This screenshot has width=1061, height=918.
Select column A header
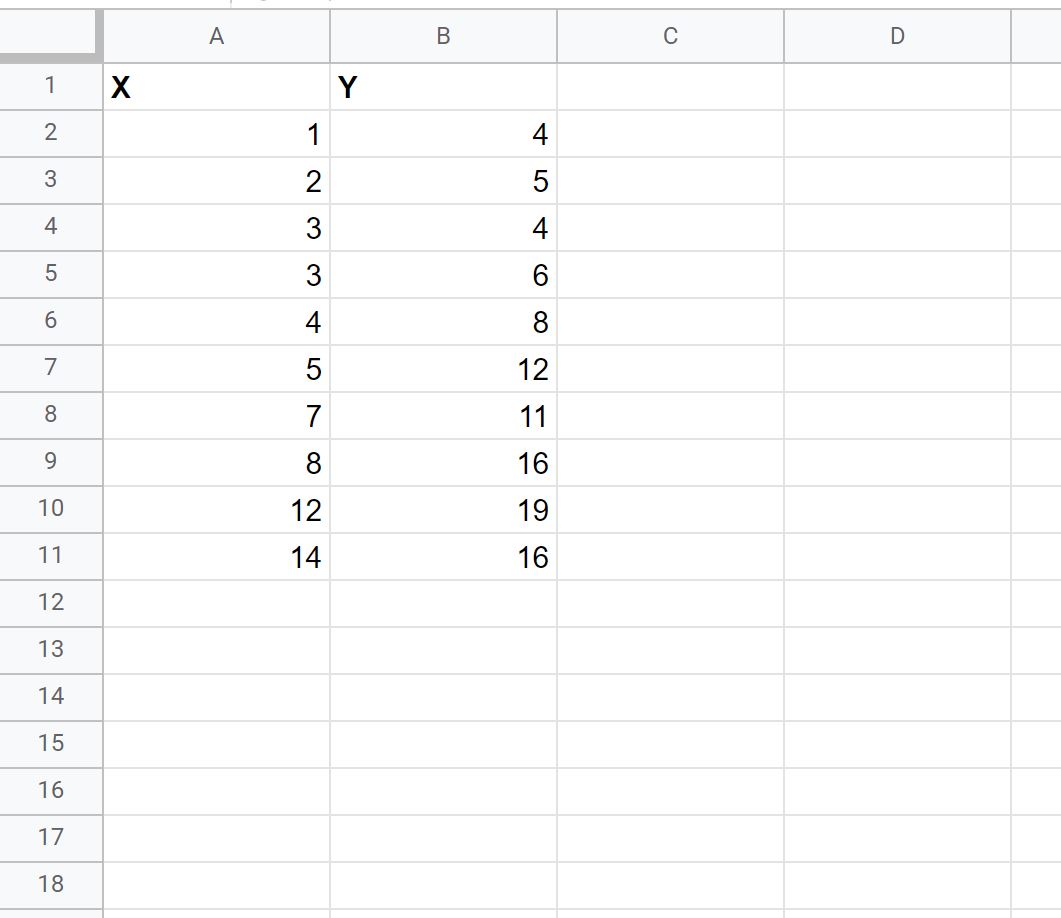217,36
